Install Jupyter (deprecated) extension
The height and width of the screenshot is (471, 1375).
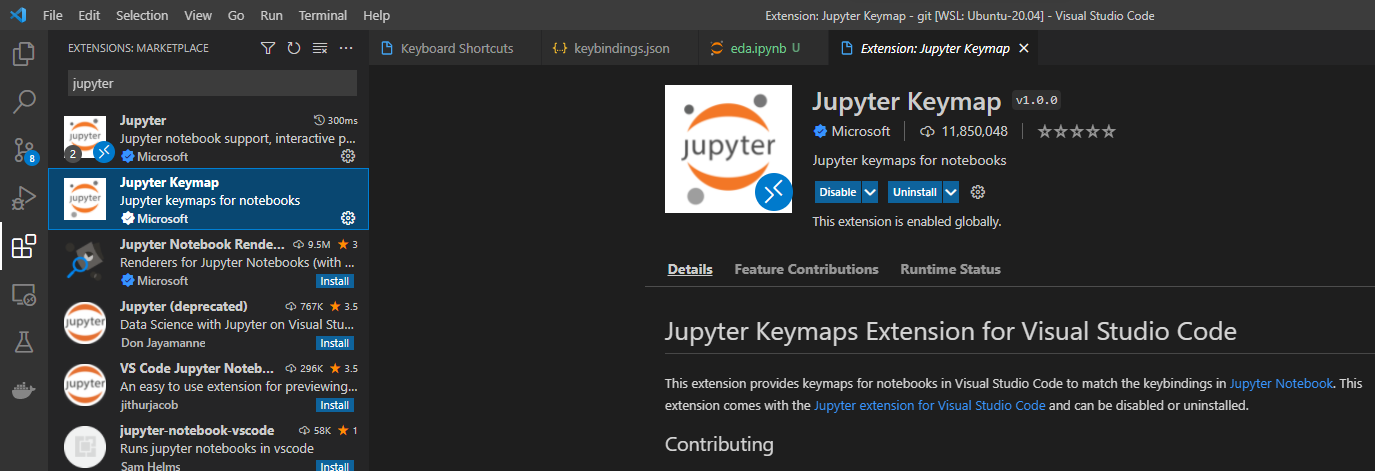[335, 343]
